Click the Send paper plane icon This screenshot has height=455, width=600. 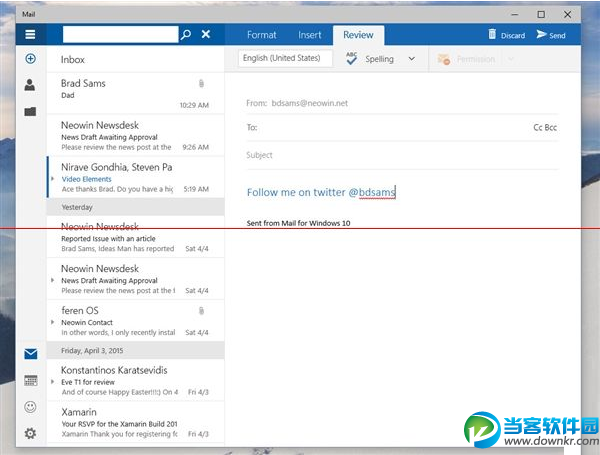[x=541, y=34]
